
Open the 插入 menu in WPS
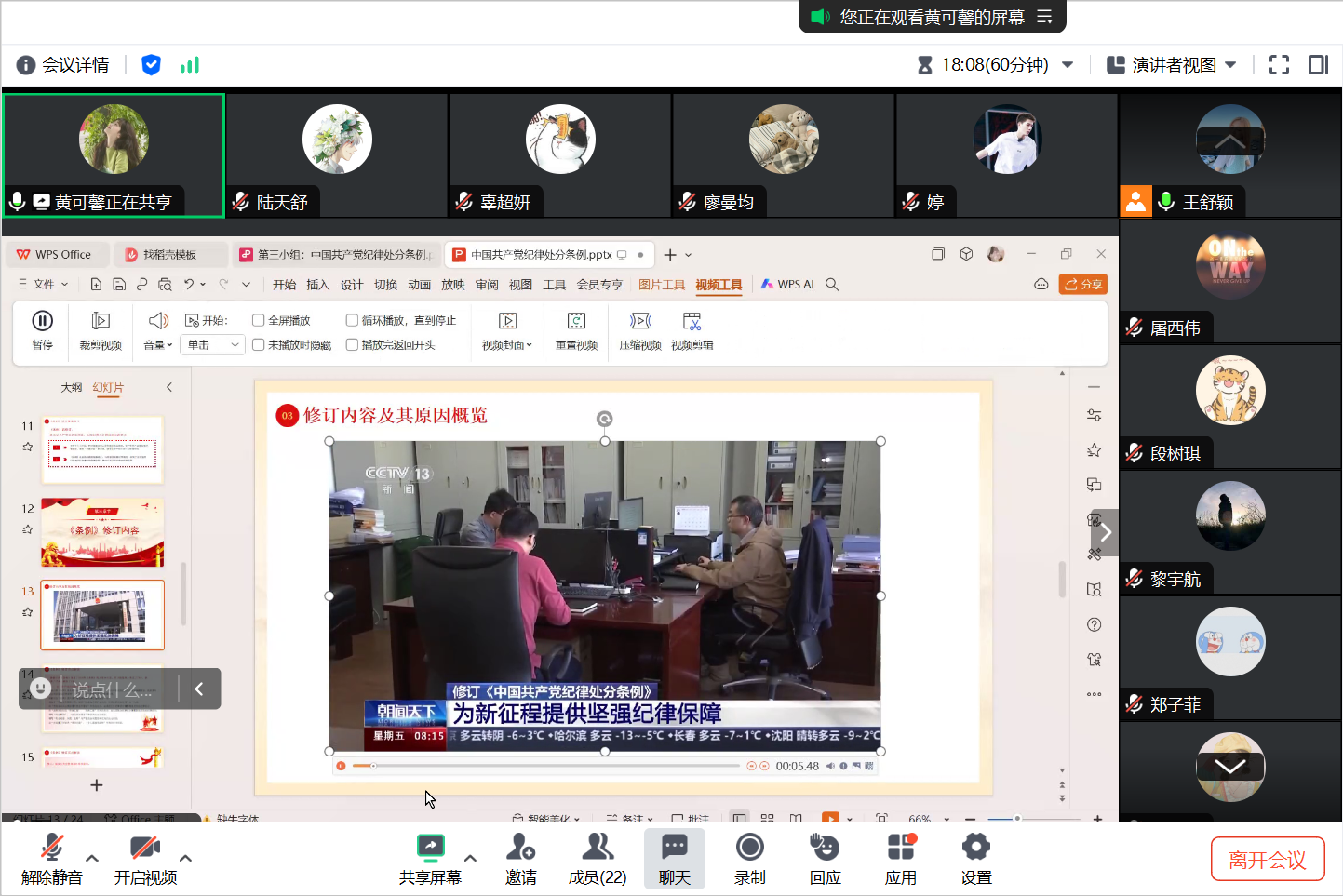point(317,285)
